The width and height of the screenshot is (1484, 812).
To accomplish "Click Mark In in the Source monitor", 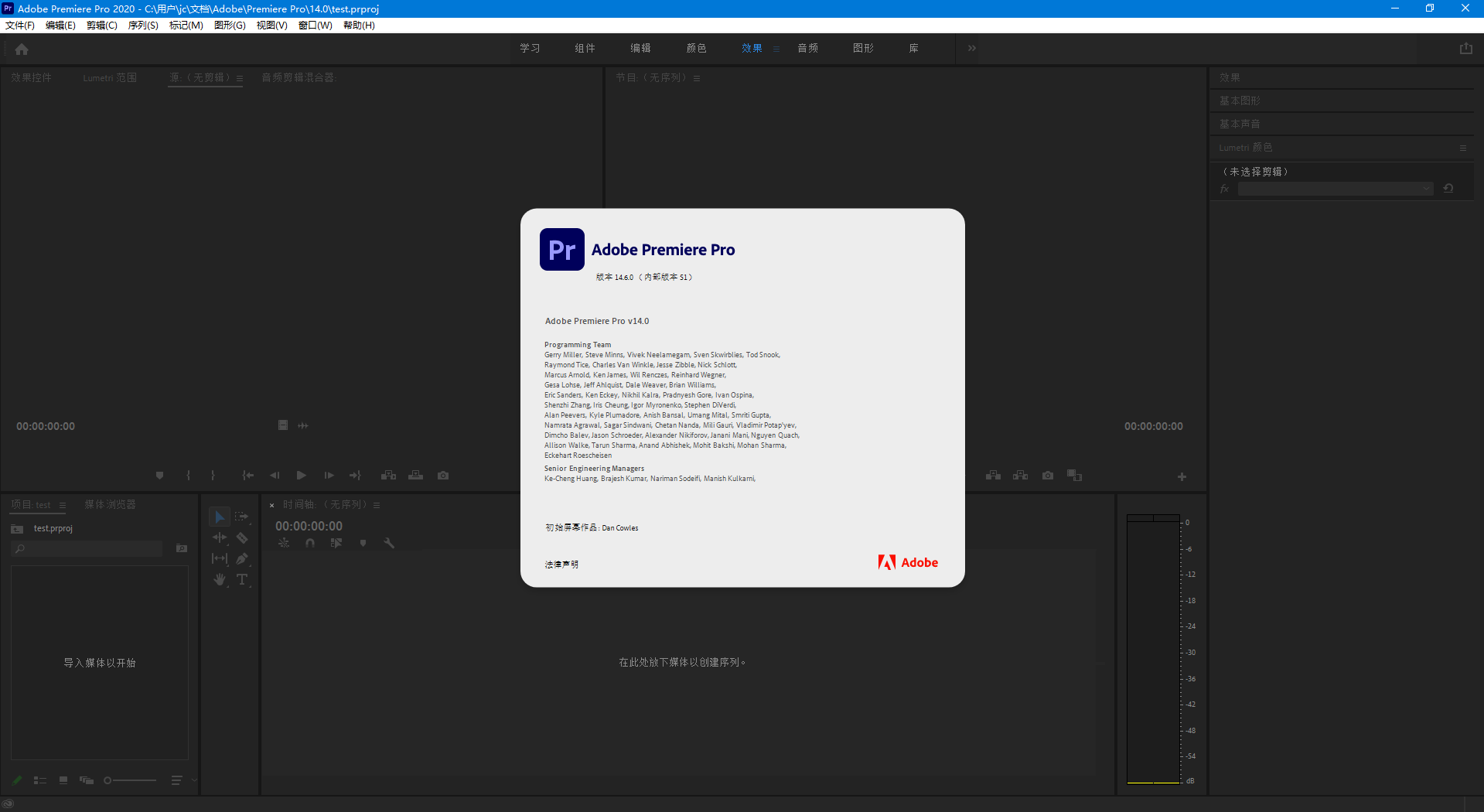I will click(x=188, y=476).
